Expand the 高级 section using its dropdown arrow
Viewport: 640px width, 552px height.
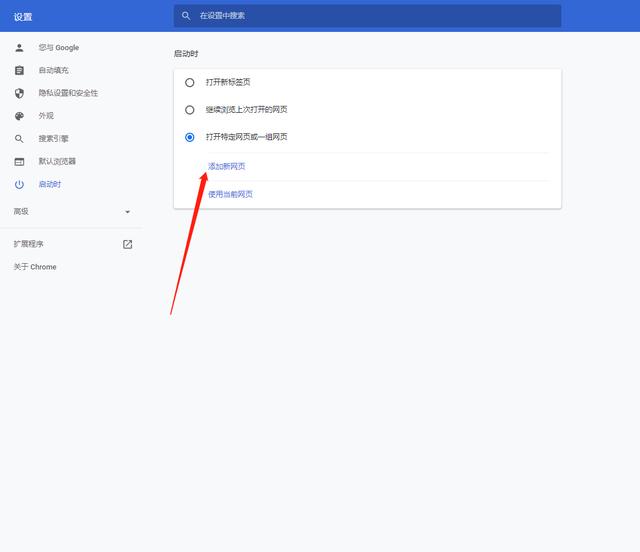click(127, 212)
